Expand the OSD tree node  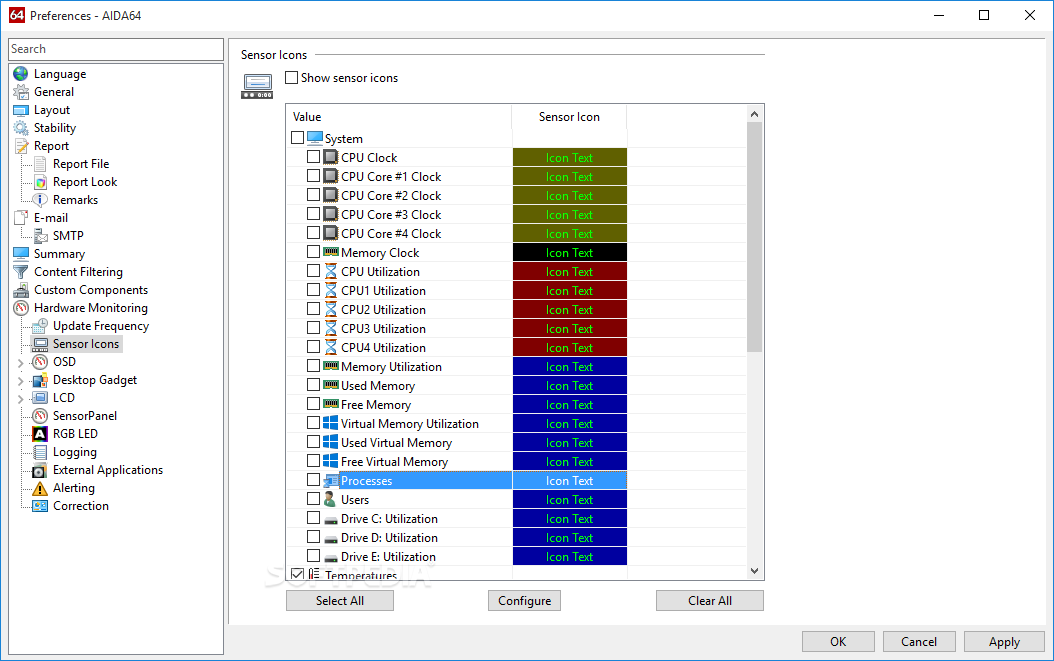click(20, 362)
